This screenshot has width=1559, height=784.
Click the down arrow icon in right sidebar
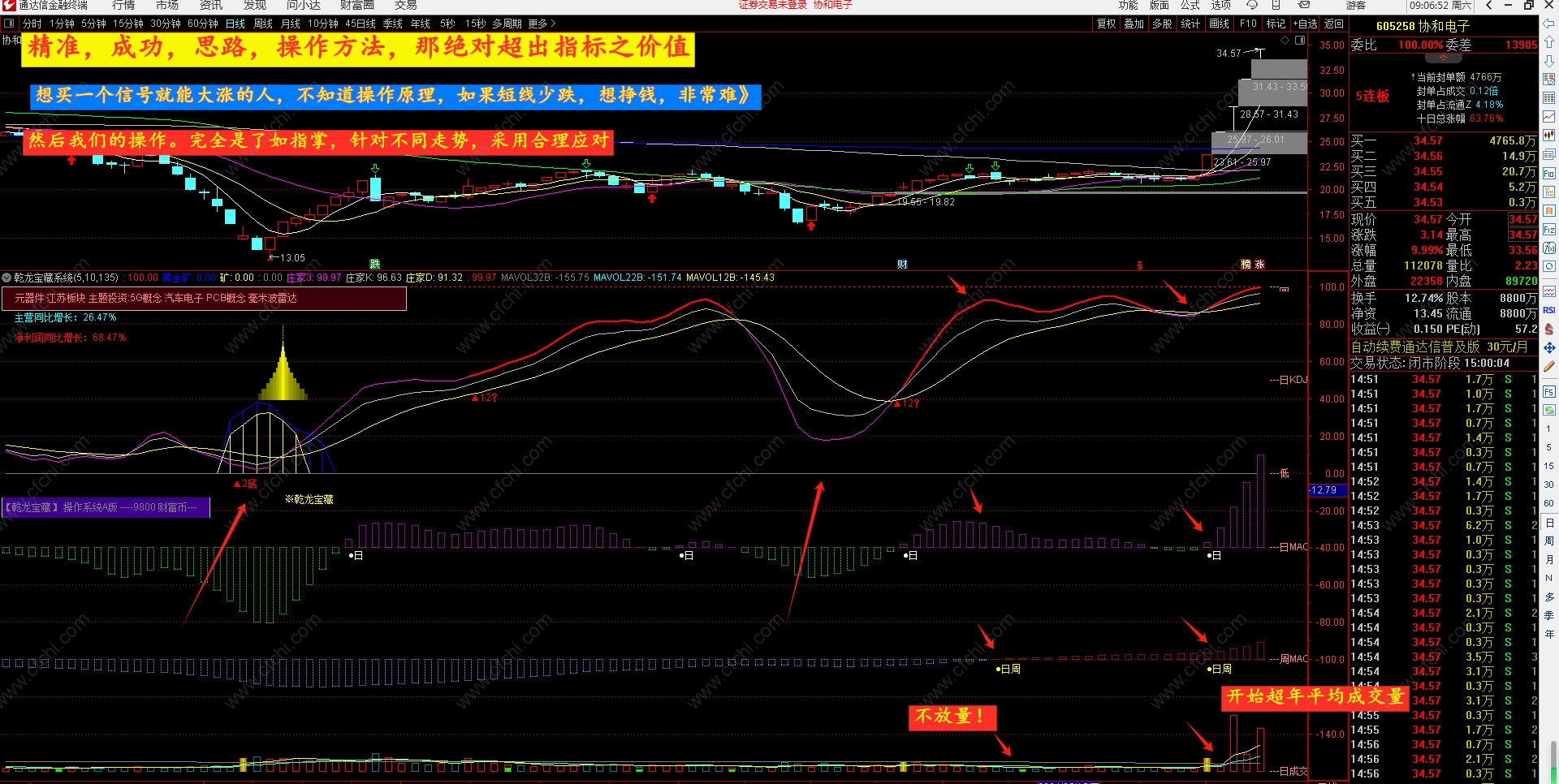[1549, 60]
